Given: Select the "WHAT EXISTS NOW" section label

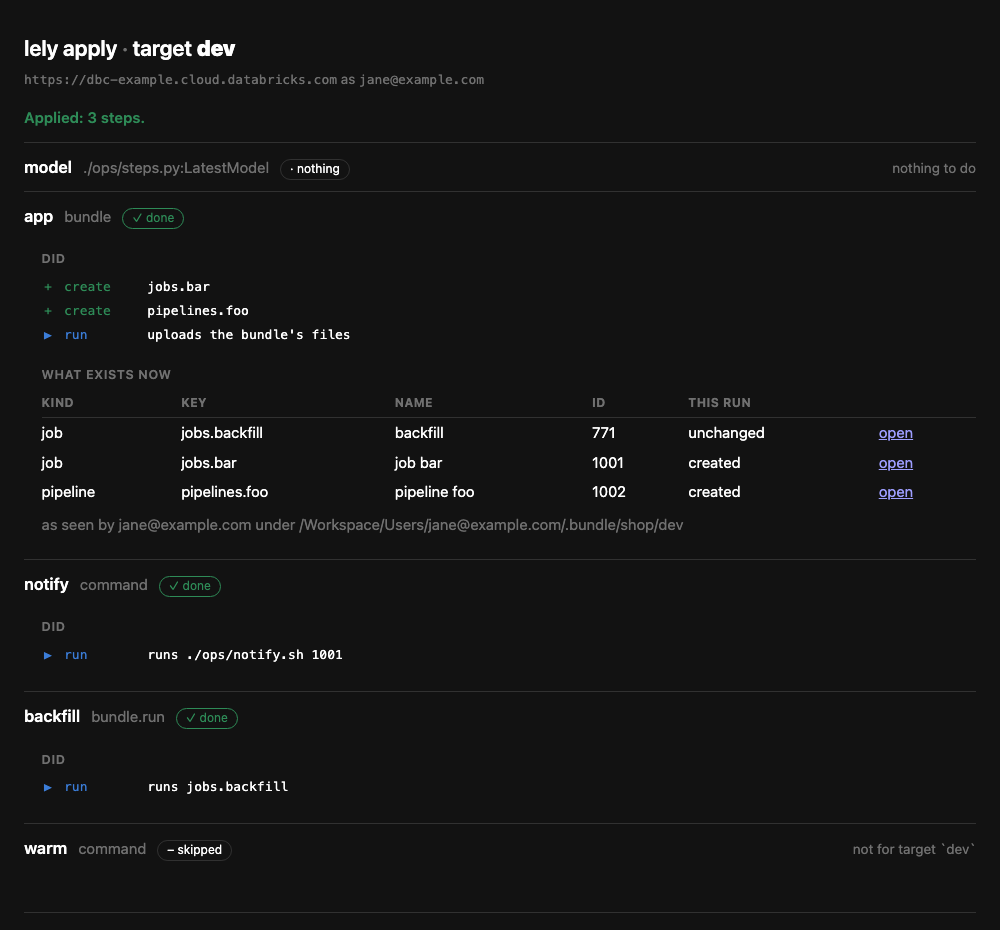Looking at the screenshot, I should pos(106,375).
